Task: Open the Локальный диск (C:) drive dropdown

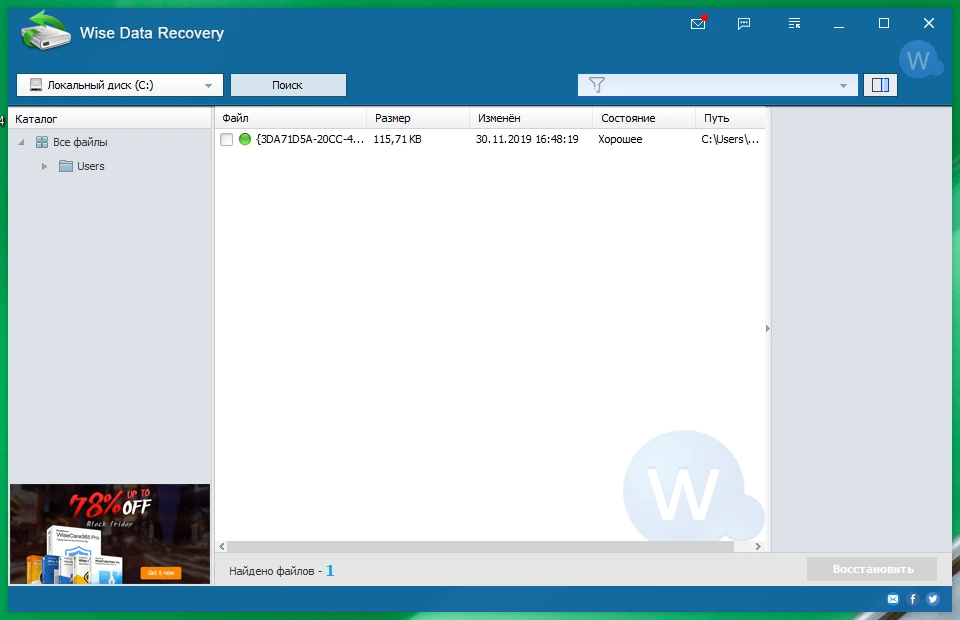Action: [120, 85]
